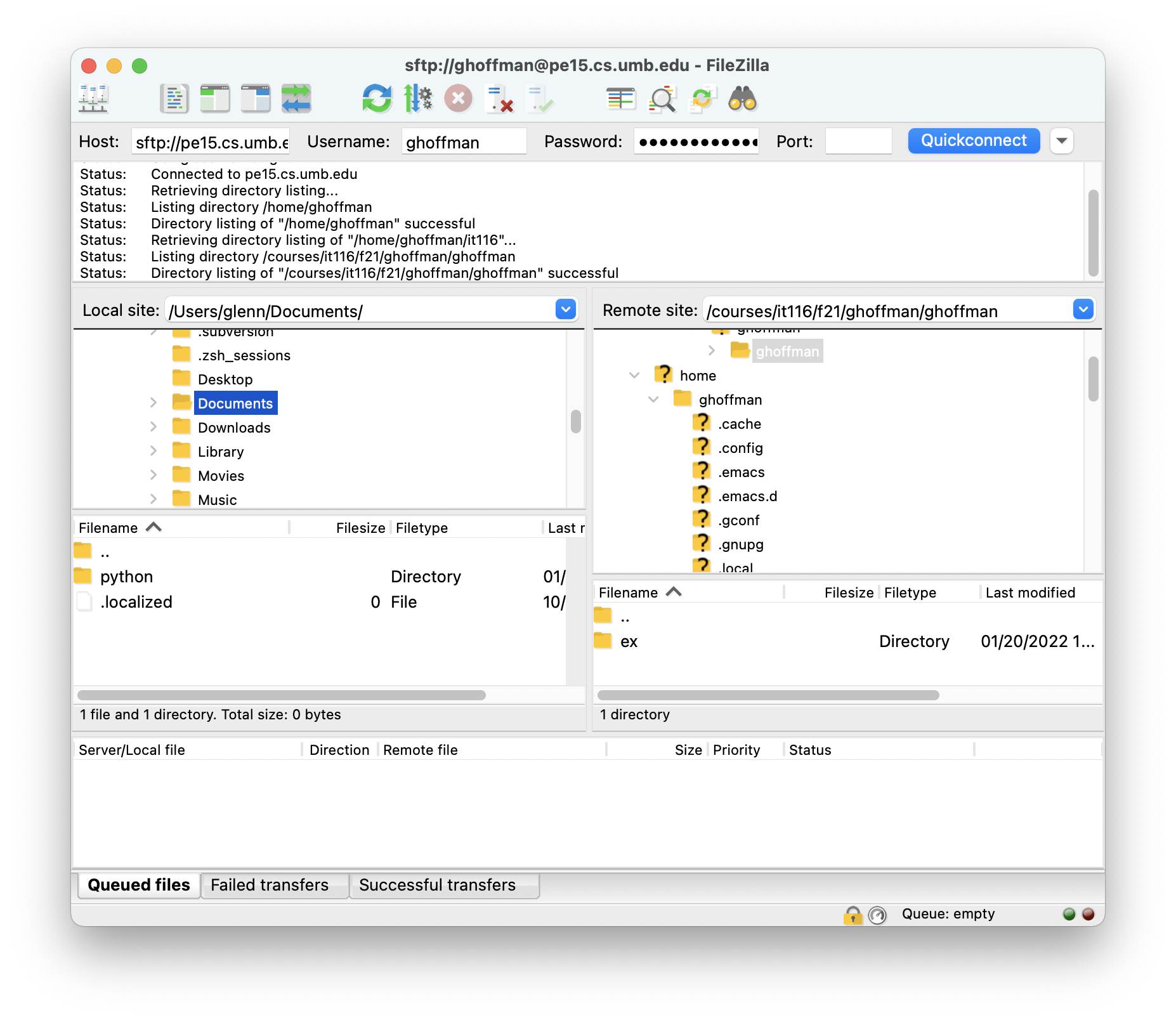
Task: Reconnect to last server icon
Action: (540, 100)
